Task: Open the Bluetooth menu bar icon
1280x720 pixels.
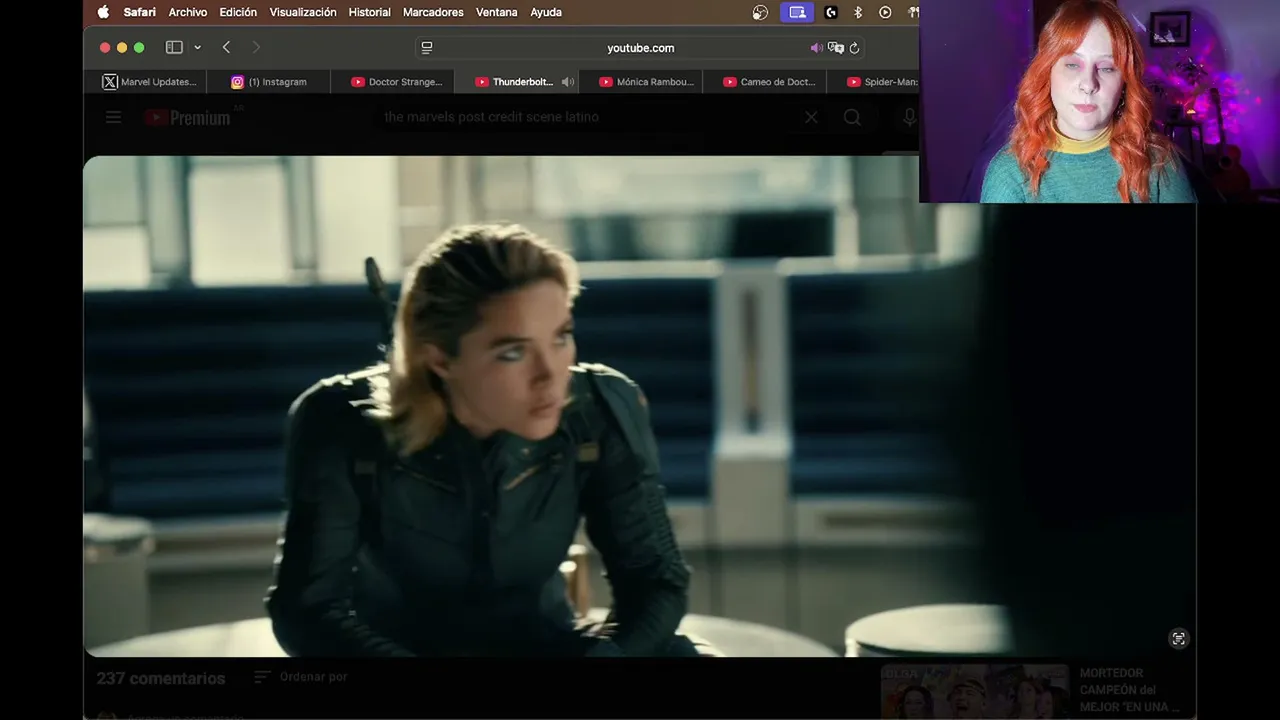Action: click(x=858, y=12)
